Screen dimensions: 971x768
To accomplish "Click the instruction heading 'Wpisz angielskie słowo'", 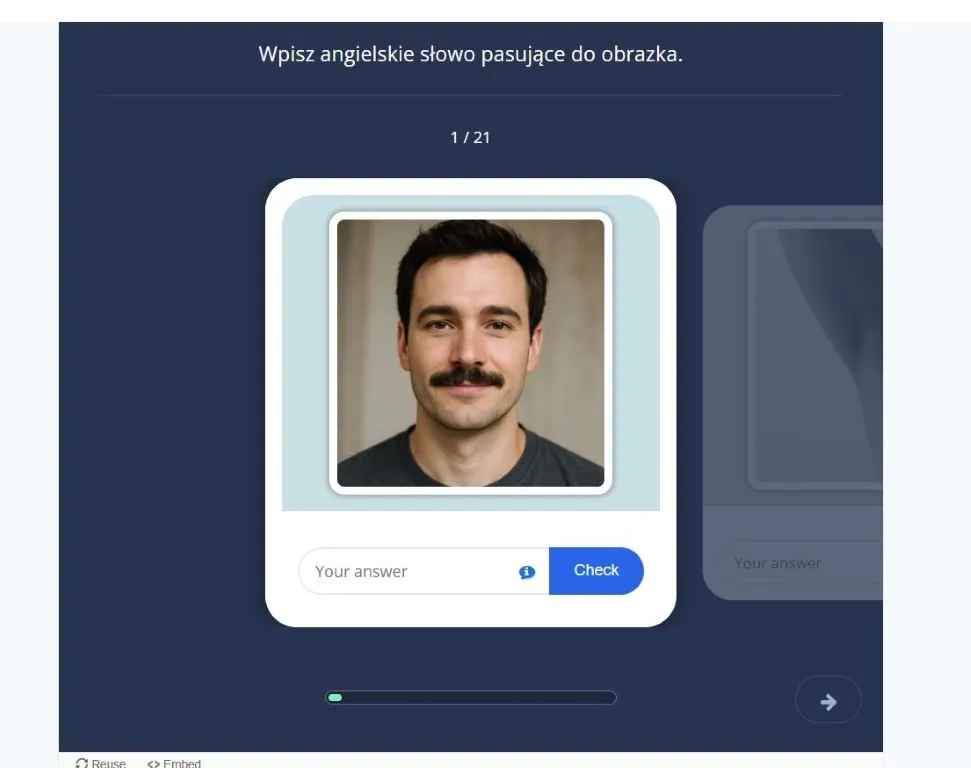I will point(470,54).
